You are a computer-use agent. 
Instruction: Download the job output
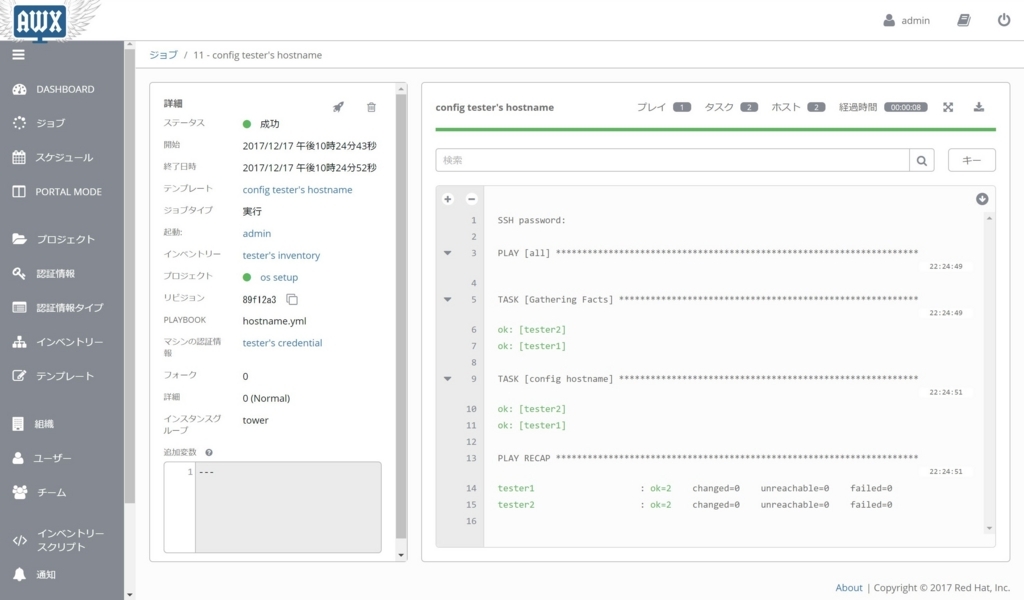pyautogui.click(x=978, y=107)
